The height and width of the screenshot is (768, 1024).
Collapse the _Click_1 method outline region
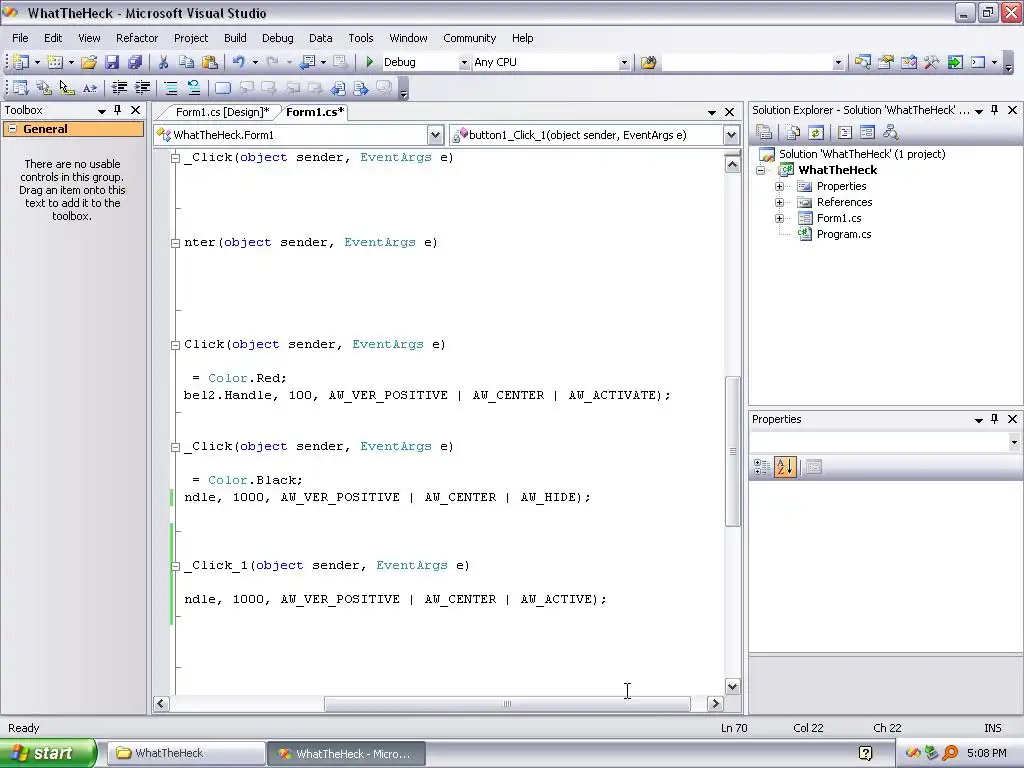click(175, 566)
